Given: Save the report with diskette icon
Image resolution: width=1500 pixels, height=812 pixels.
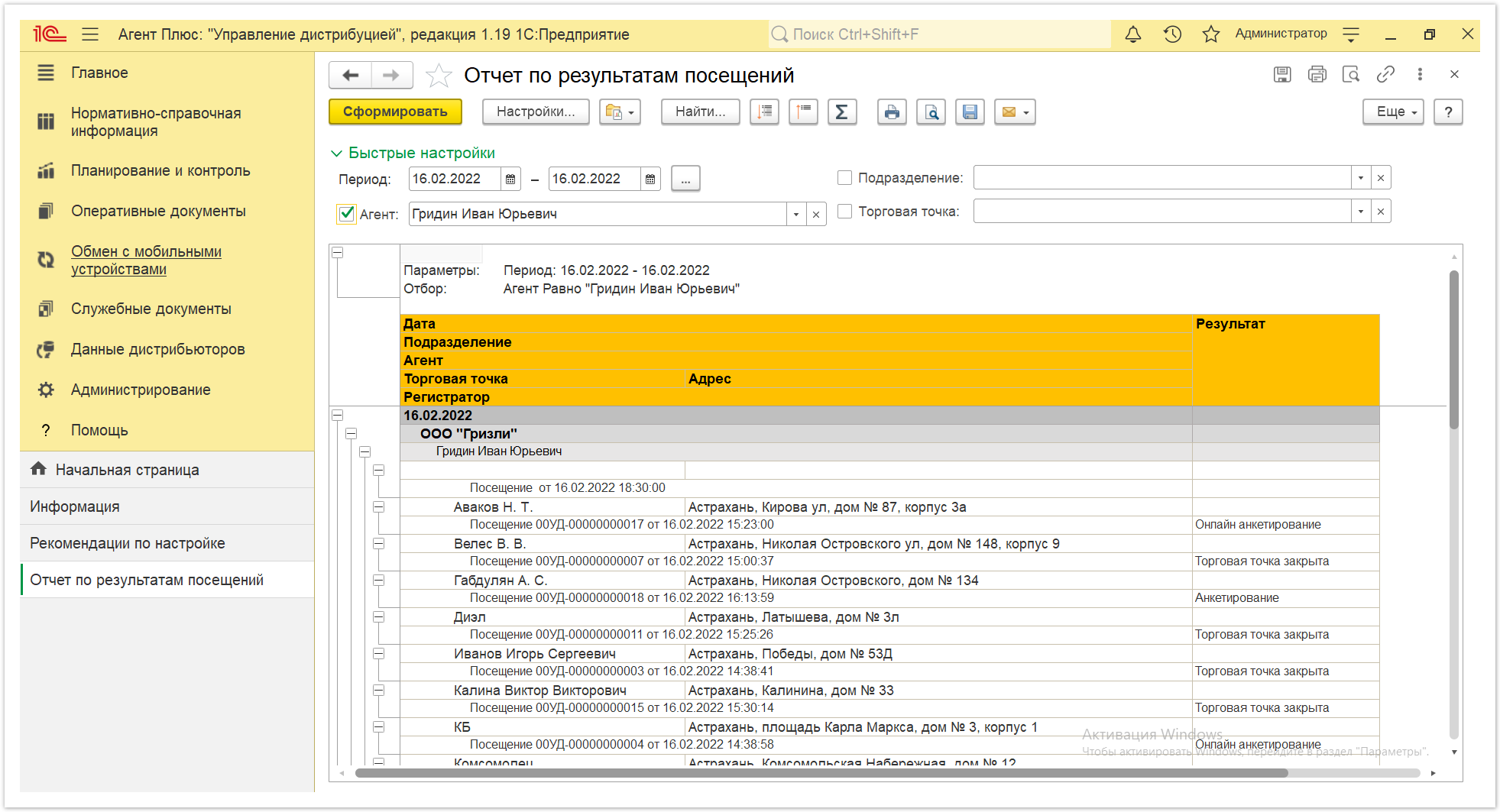Looking at the screenshot, I should point(970,112).
